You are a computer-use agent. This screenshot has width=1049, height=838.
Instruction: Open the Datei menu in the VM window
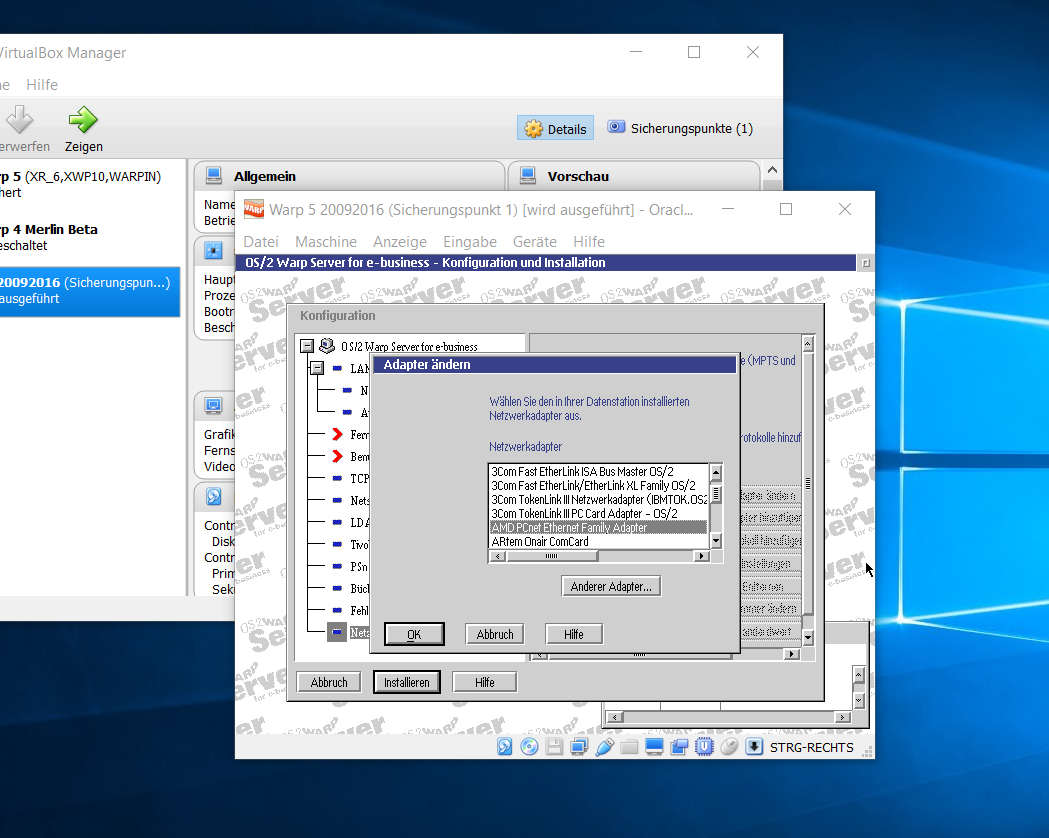[x=261, y=241]
